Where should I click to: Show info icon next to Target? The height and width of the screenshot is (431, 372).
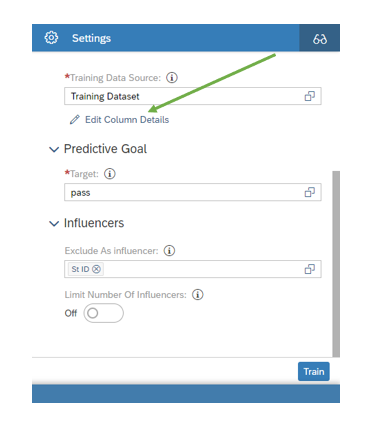click(110, 174)
